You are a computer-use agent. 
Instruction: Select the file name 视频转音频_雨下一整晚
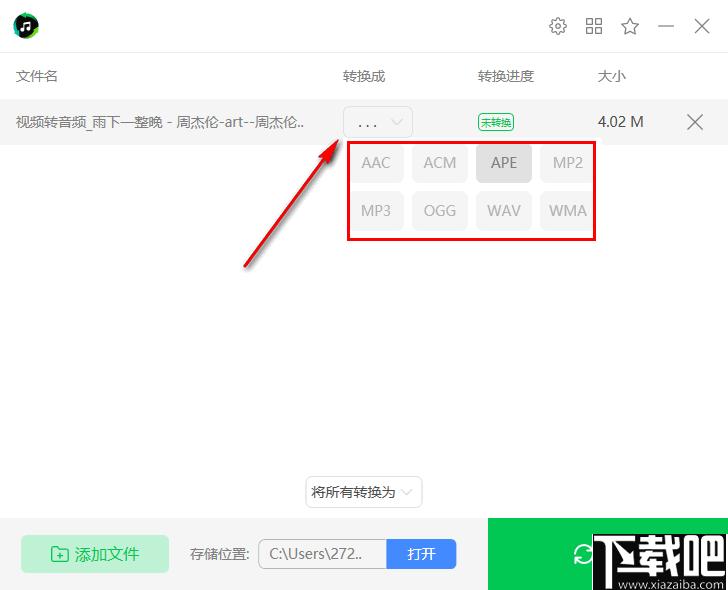click(x=160, y=122)
